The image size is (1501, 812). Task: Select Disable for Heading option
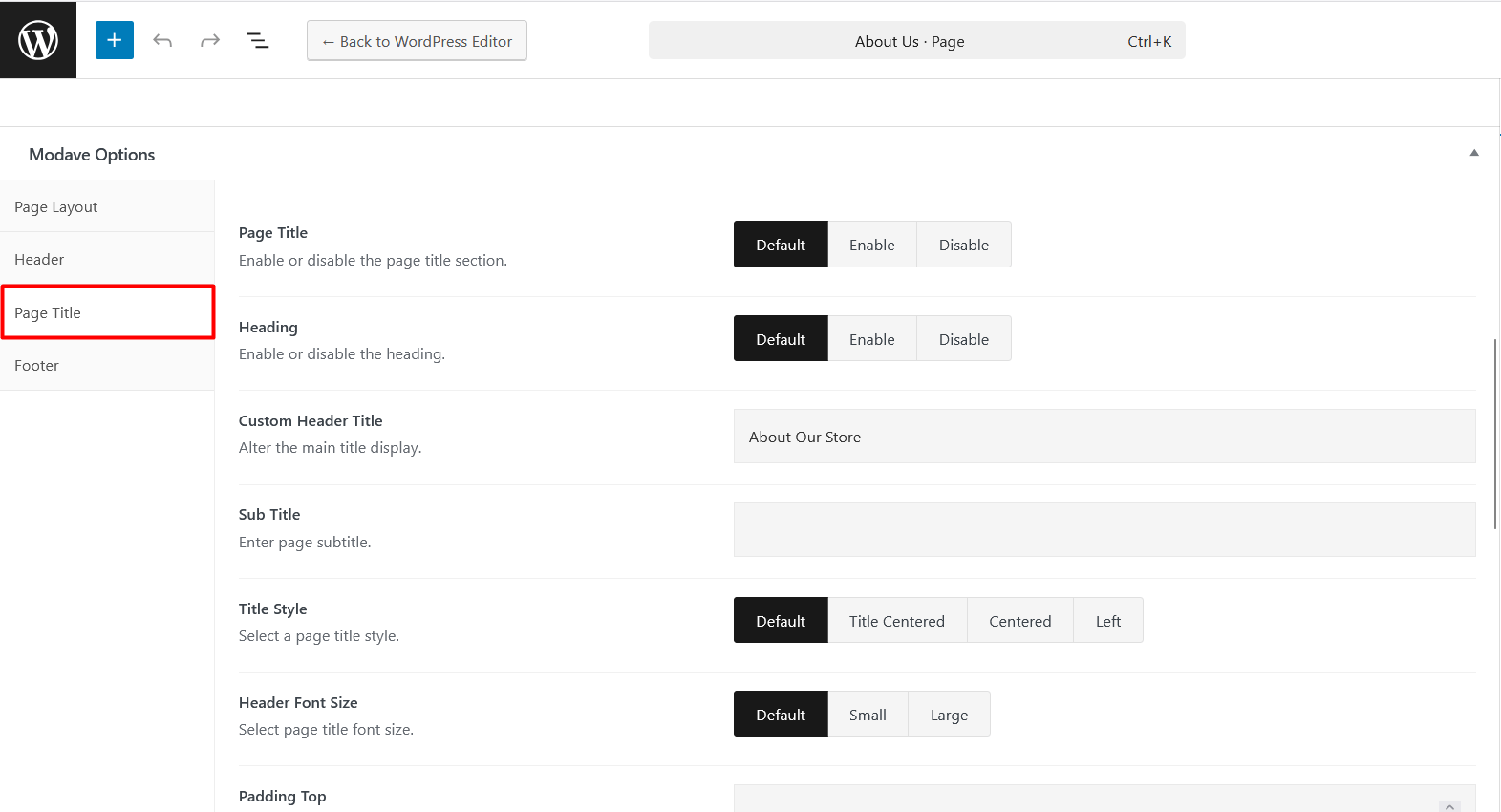(963, 339)
